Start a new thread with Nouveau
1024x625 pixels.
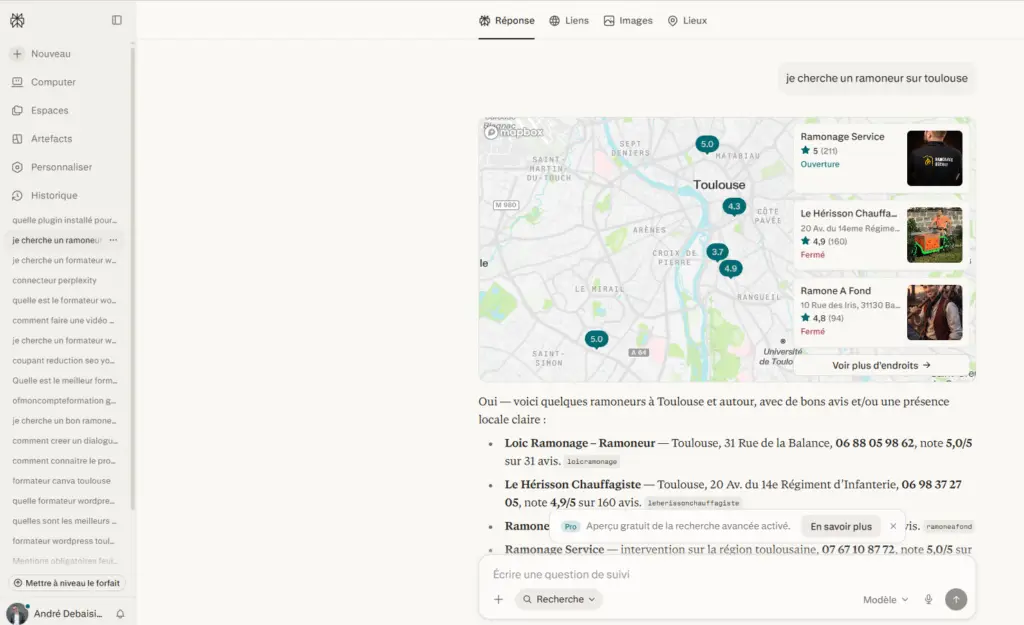tap(50, 54)
